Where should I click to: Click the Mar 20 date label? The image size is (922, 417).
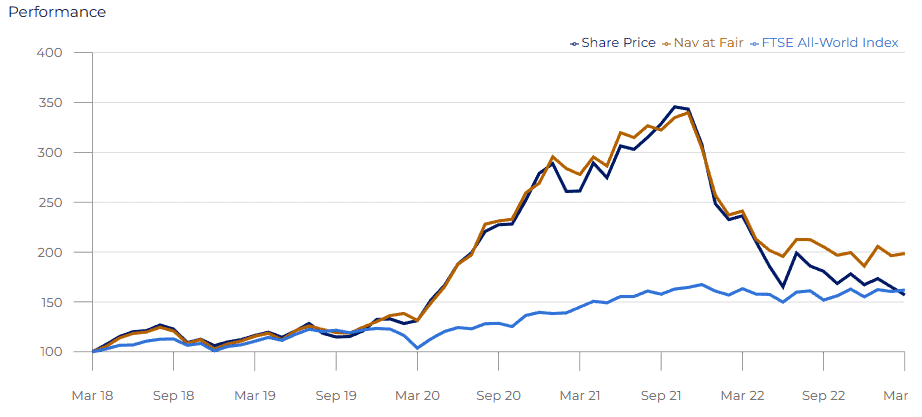pyautogui.click(x=418, y=395)
